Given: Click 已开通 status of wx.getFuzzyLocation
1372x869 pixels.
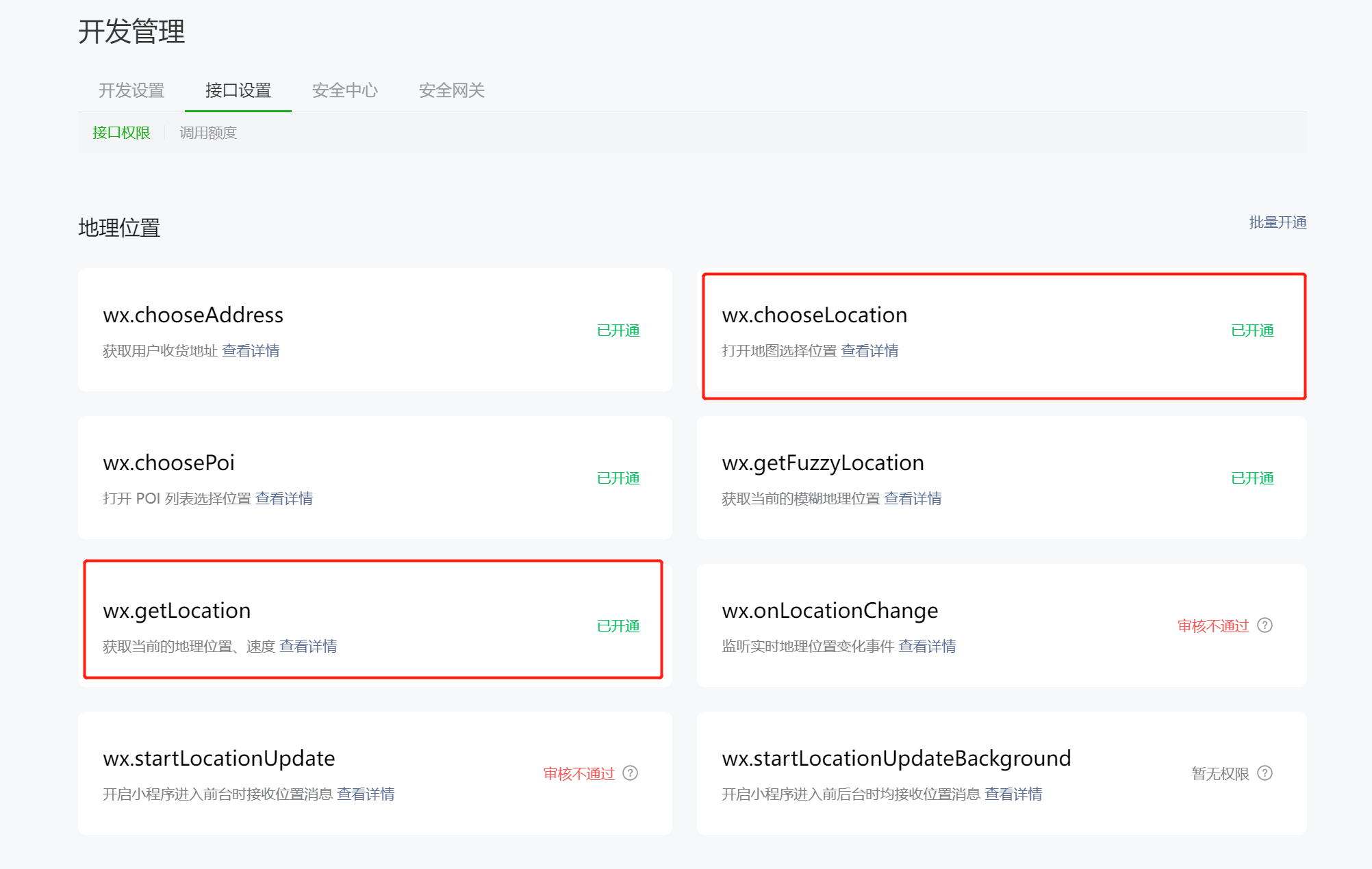Looking at the screenshot, I should pyautogui.click(x=1252, y=478).
